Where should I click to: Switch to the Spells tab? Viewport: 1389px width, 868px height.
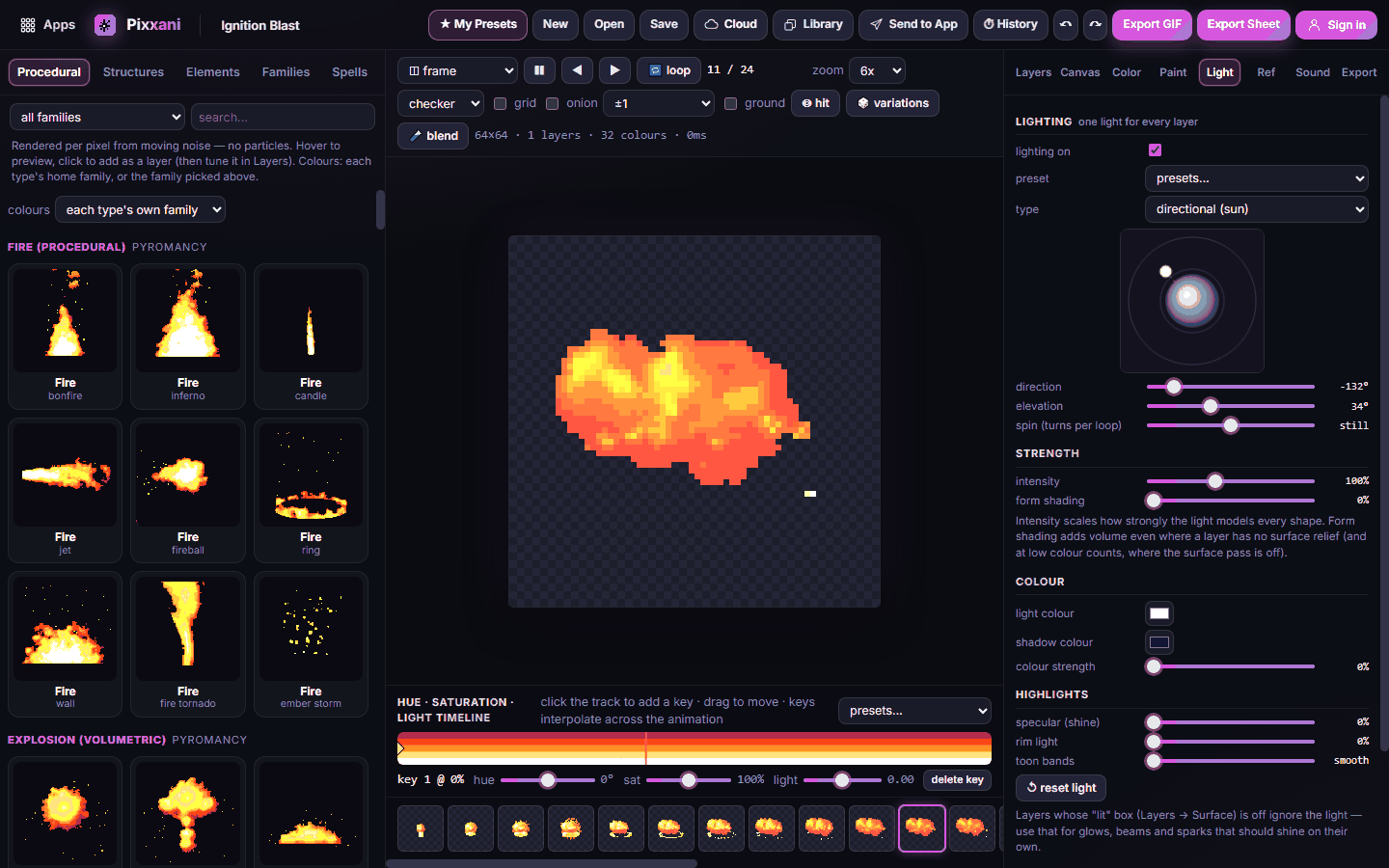(x=349, y=72)
